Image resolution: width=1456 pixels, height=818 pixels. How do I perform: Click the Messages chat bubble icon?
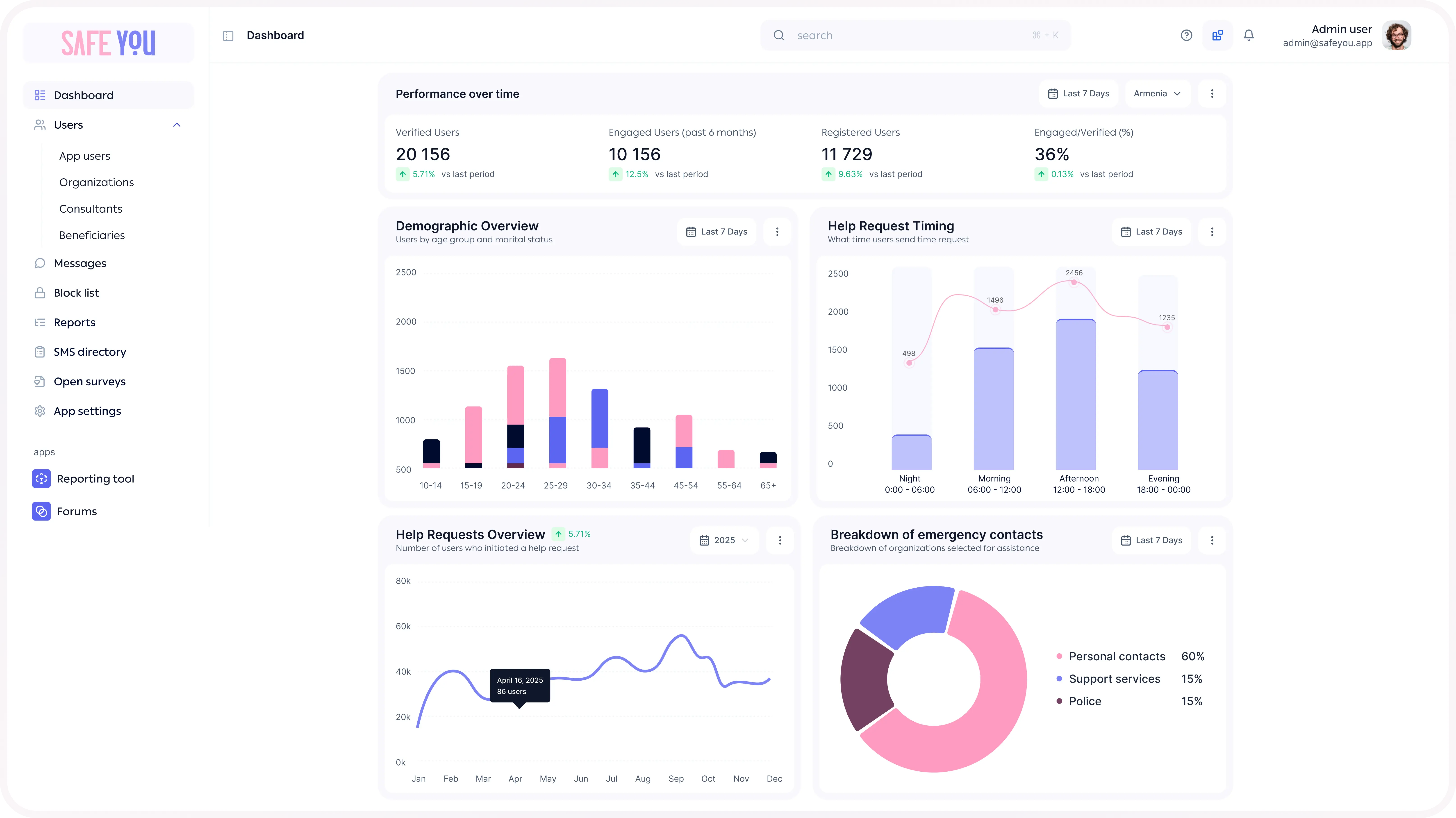click(40, 264)
